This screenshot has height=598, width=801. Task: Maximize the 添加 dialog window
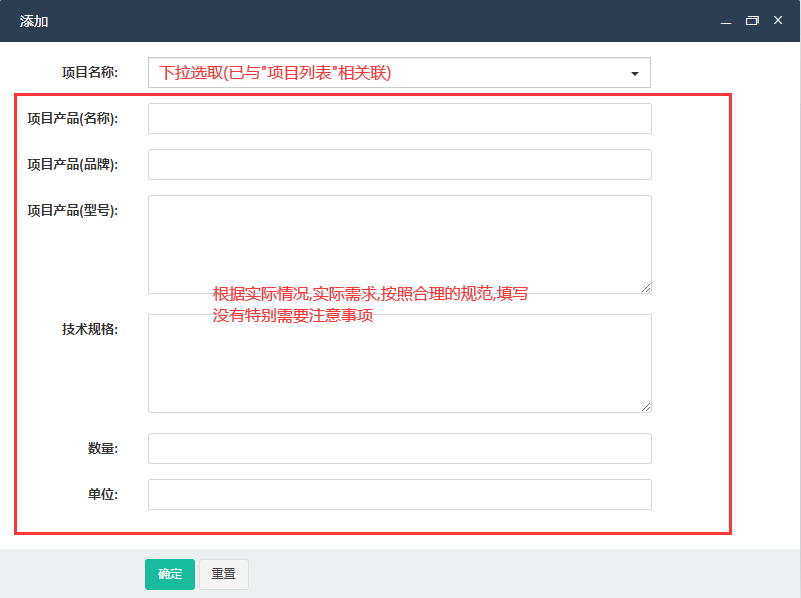point(752,20)
